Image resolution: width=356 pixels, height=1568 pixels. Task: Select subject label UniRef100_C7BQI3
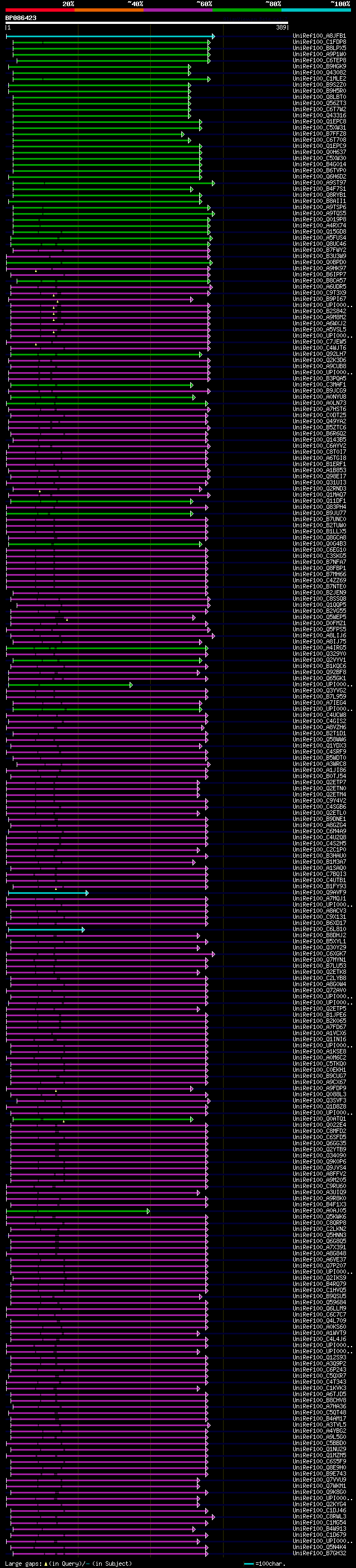[x=319, y=874]
